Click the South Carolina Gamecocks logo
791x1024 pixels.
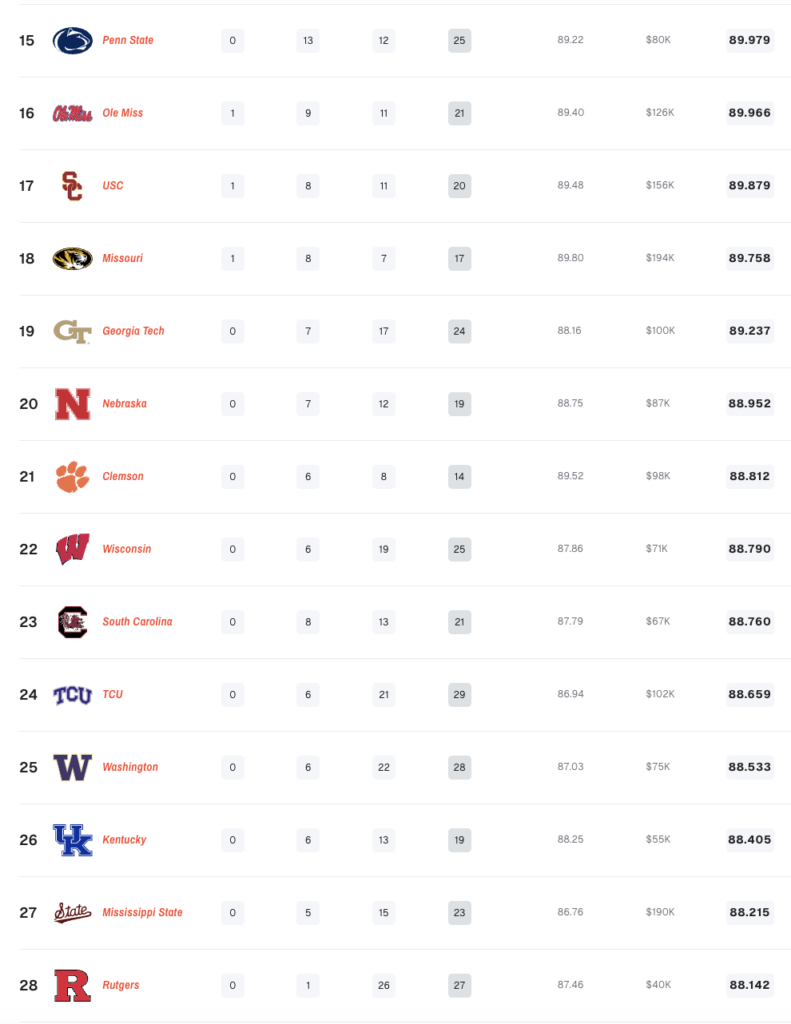(72, 622)
